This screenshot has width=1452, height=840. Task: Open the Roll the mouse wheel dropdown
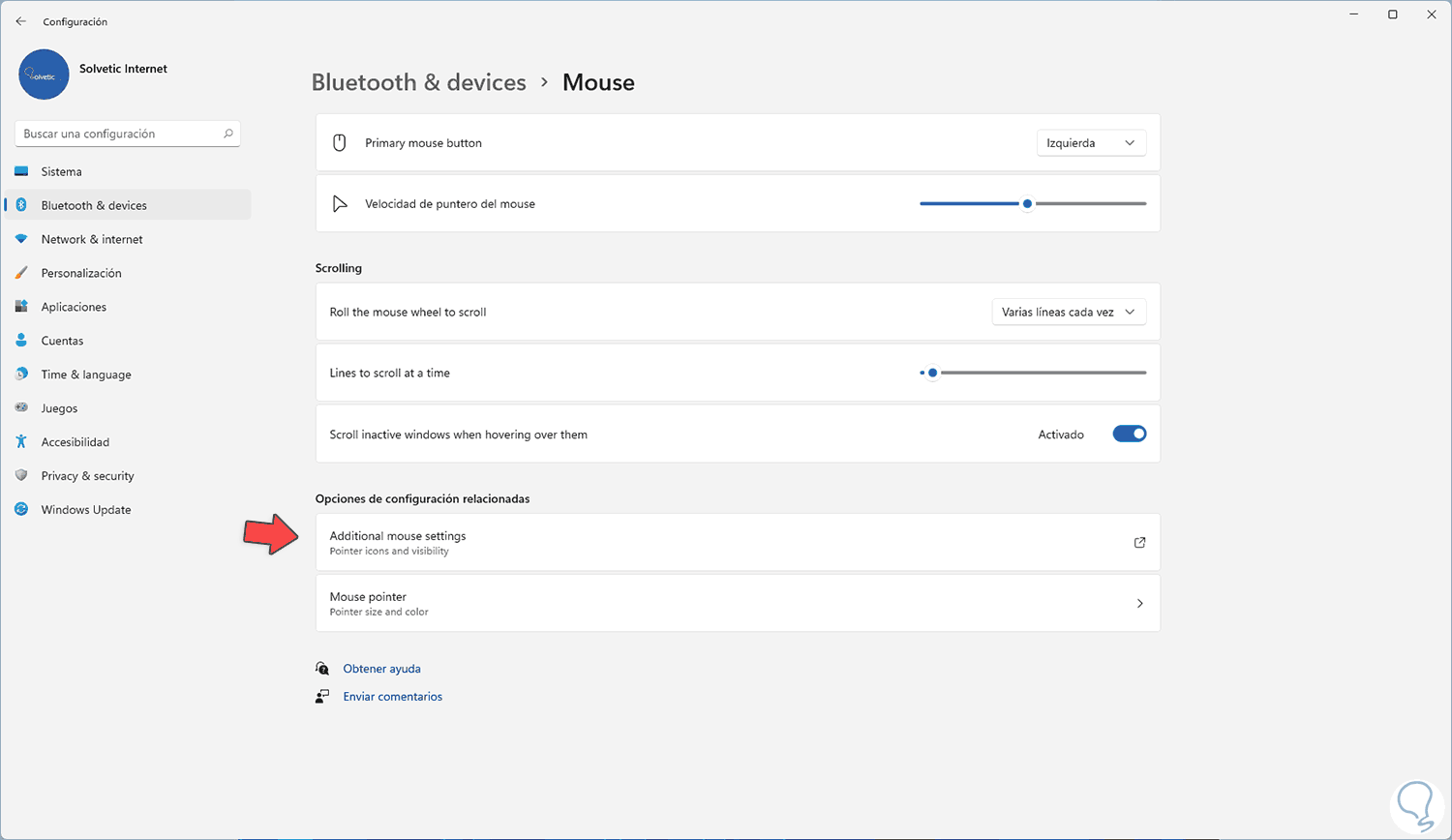point(1069,313)
